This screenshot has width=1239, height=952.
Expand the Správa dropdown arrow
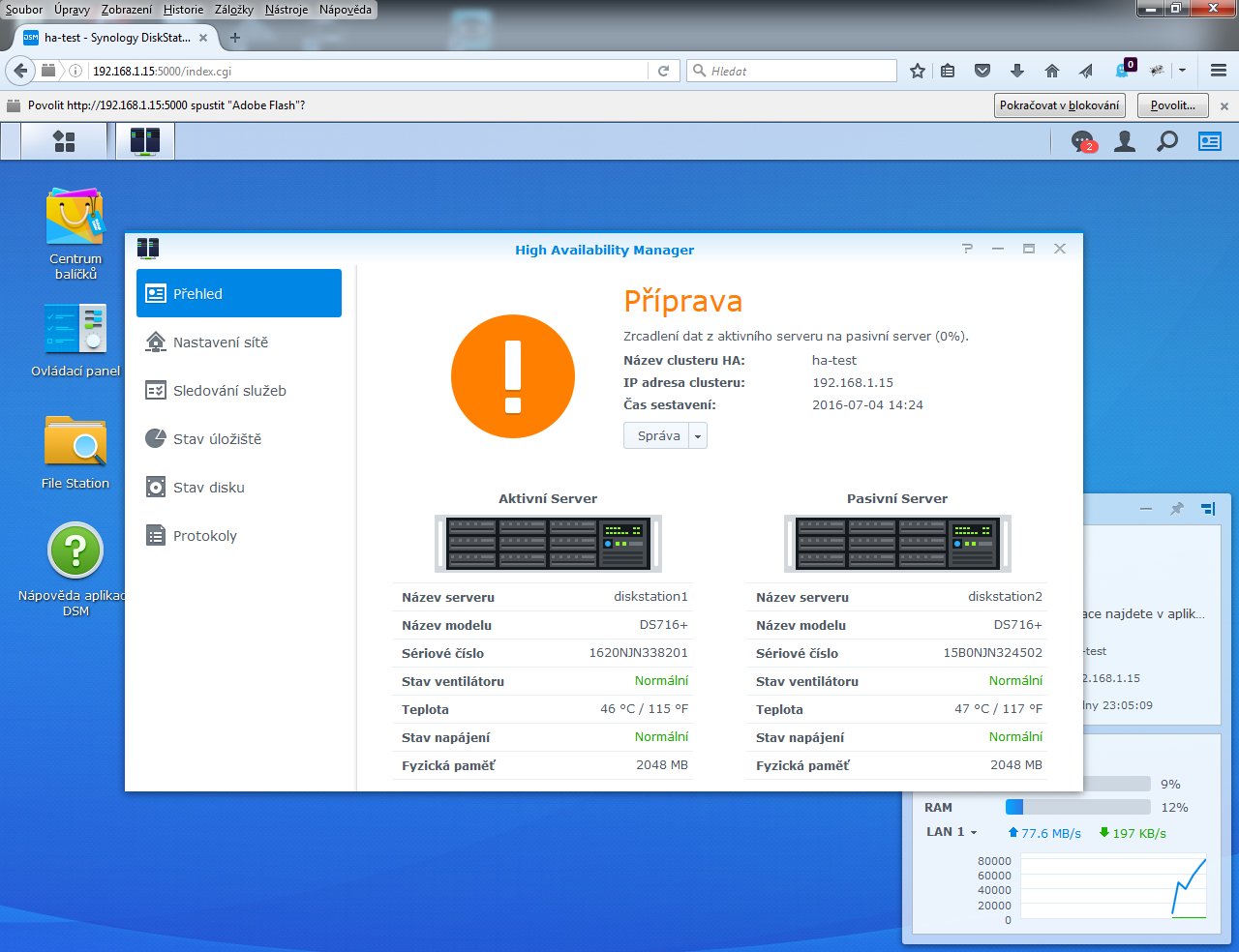697,436
